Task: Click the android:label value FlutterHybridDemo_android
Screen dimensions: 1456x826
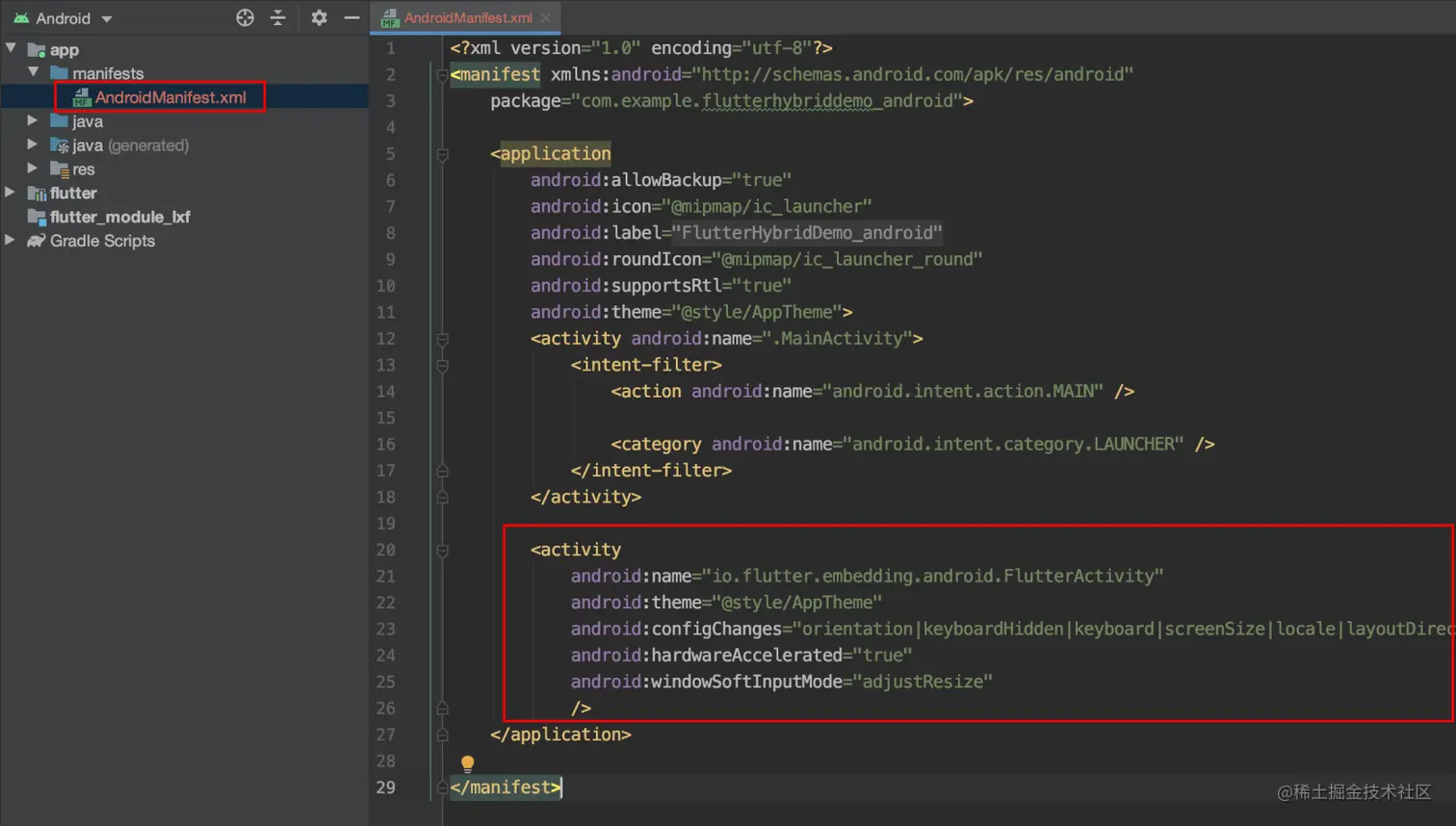Action: click(x=807, y=233)
